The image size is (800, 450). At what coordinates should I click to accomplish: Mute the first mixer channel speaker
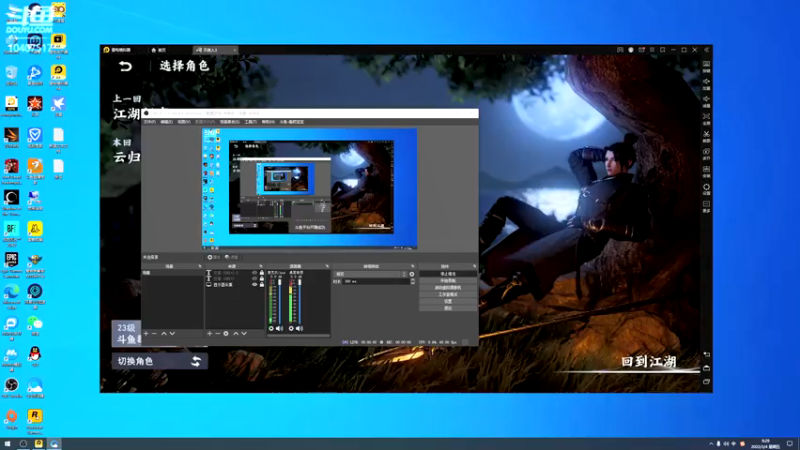[x=279, y=329]
